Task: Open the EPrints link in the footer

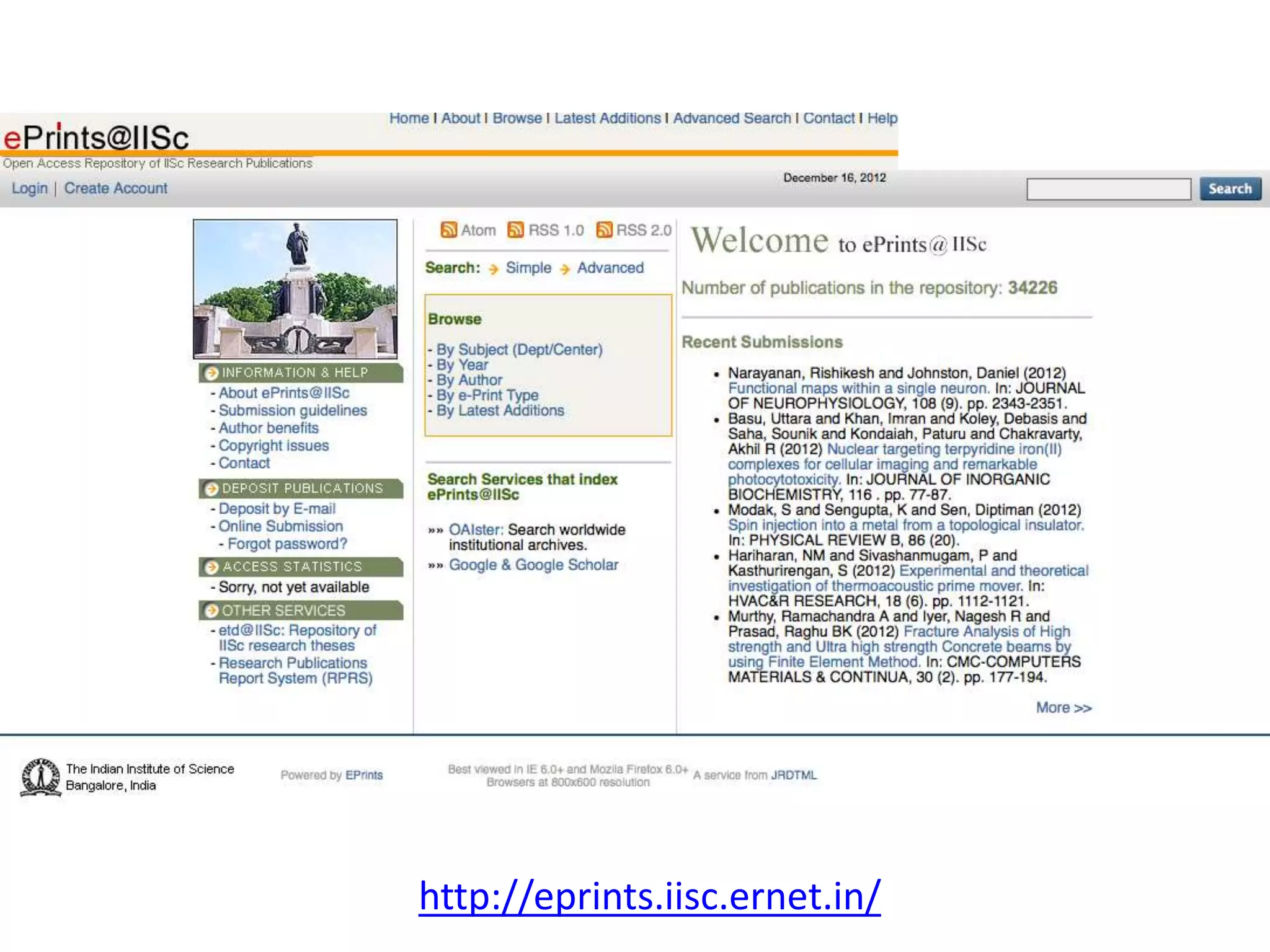Action: [364, 775]
